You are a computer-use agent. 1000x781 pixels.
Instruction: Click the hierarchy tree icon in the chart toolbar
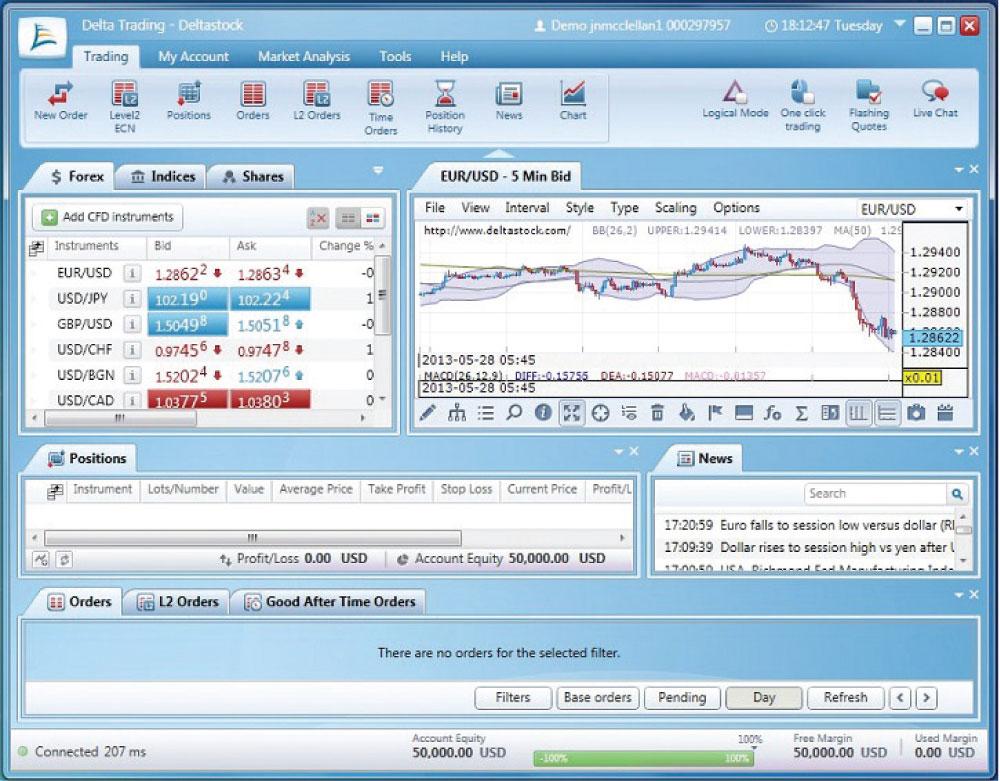tap(457, 413)
